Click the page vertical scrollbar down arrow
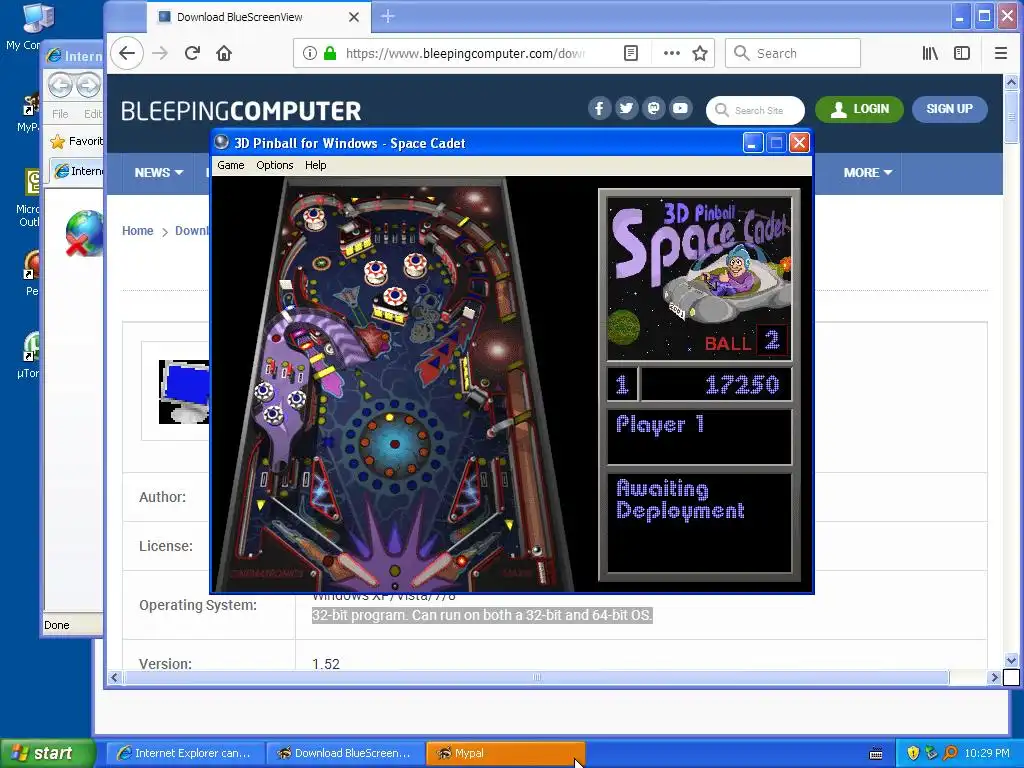The height and width of the screenshot is (768, 1024). (x=1011, y=660)
